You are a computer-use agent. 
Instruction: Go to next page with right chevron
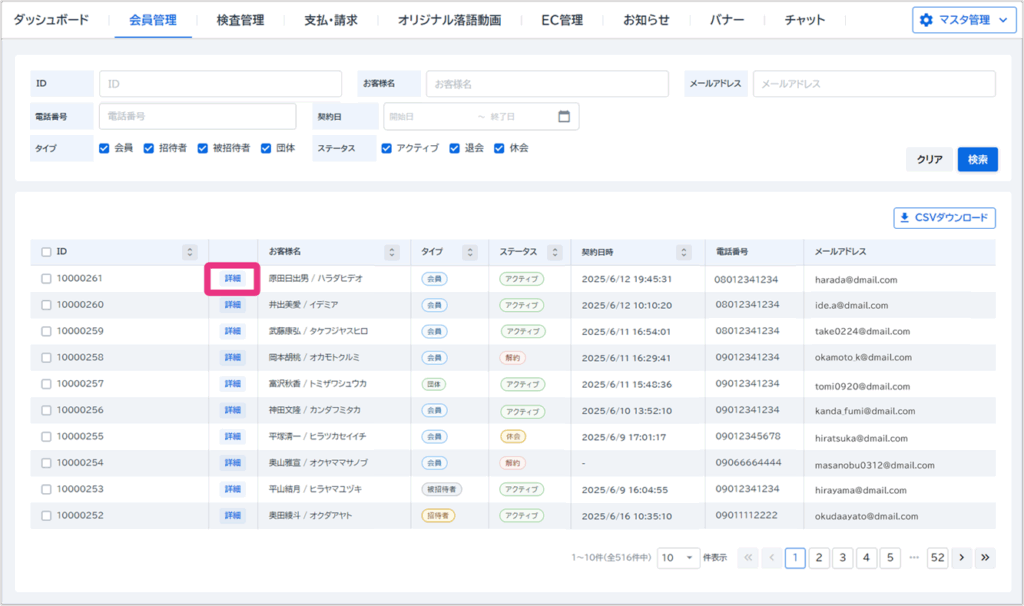(x=962, y=558)
